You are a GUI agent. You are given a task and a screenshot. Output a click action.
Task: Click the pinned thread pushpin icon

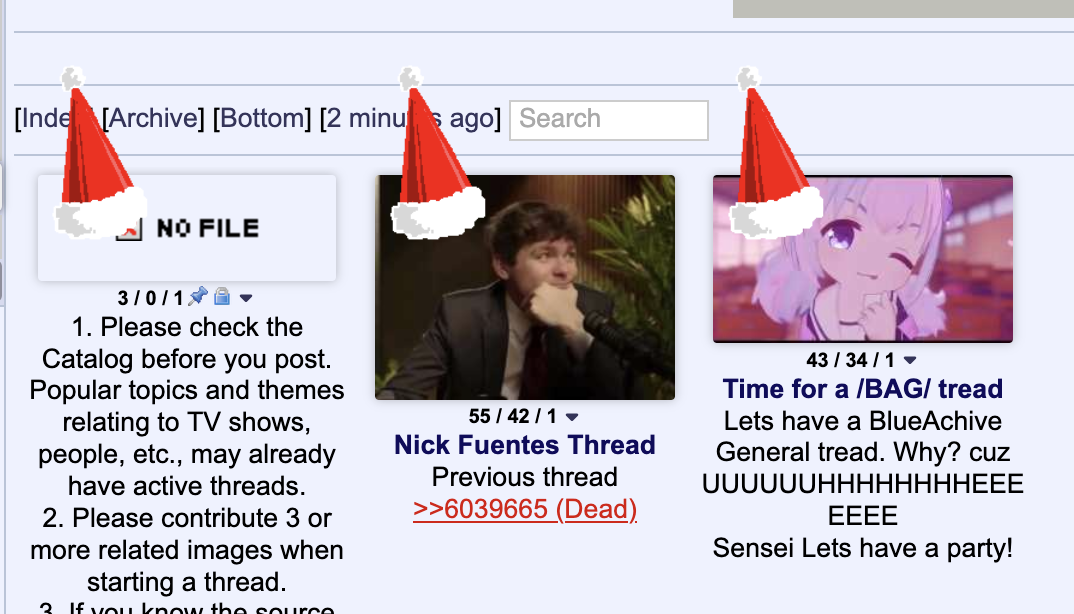(x=198, y=296)
